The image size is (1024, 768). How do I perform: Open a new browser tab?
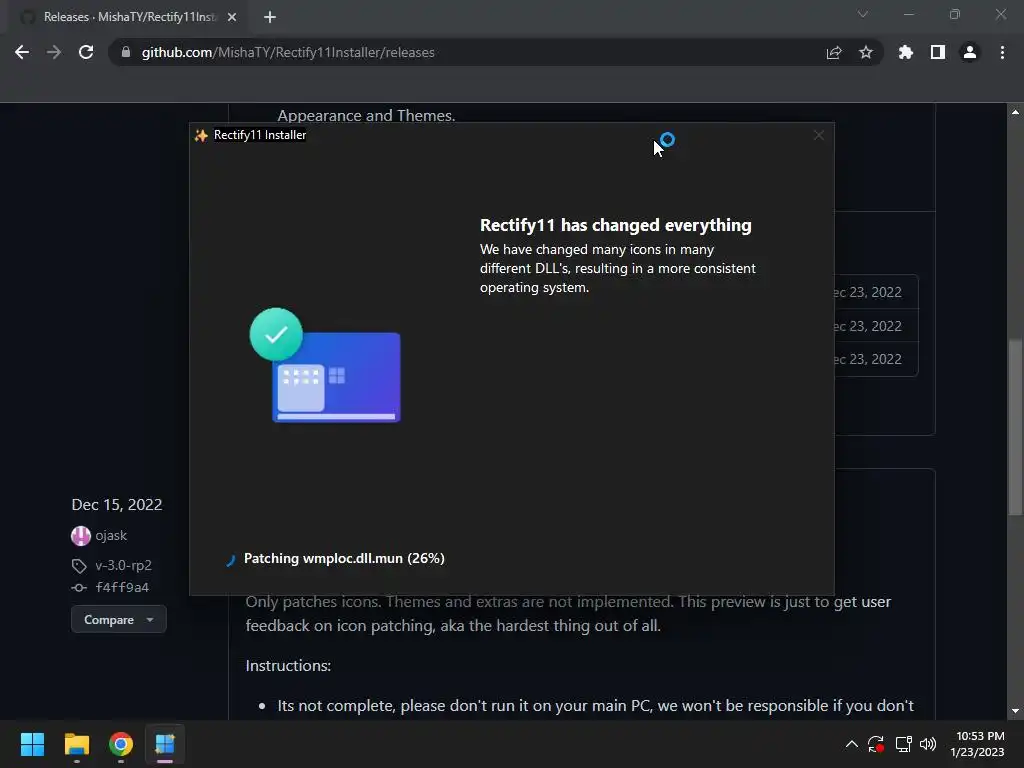point(270,17)
